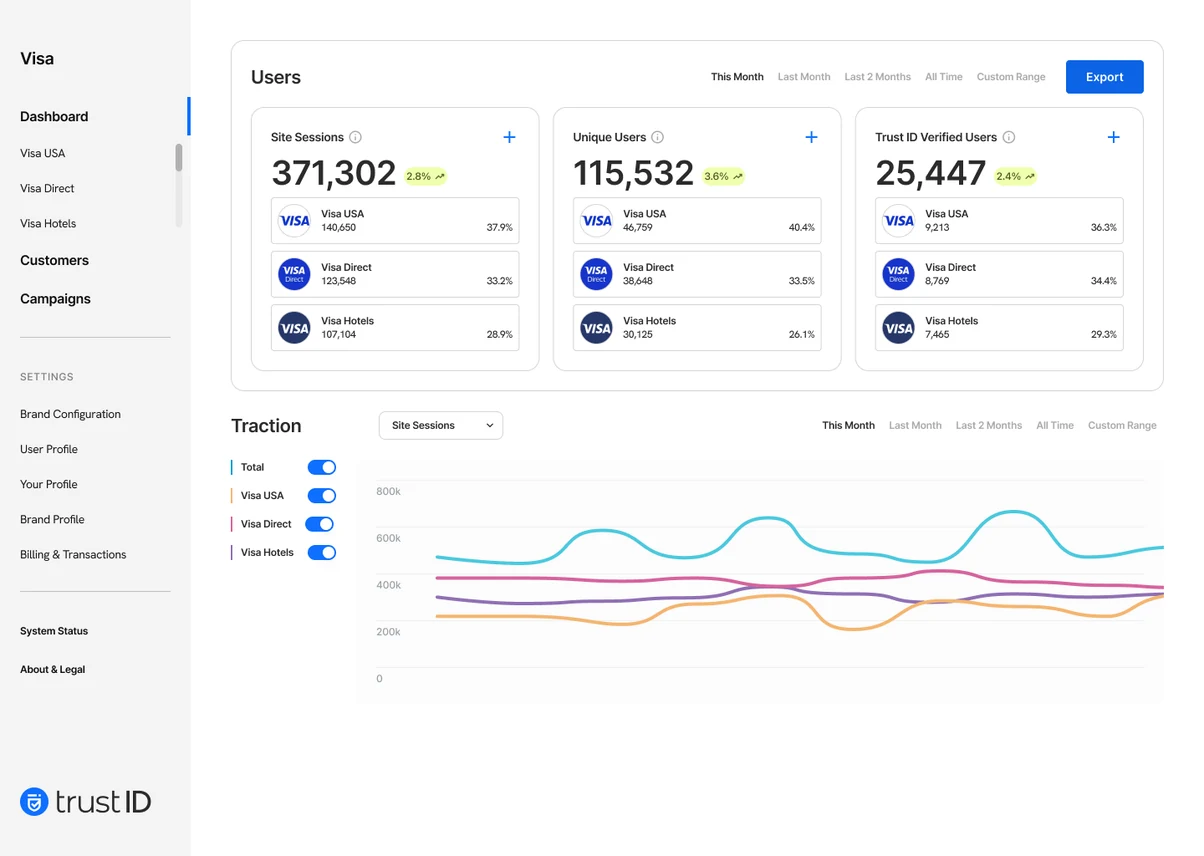The image size is (1204, 856).
Task: Click the Visa USA logo under Unique Users
Action: (x=596, y=220)
